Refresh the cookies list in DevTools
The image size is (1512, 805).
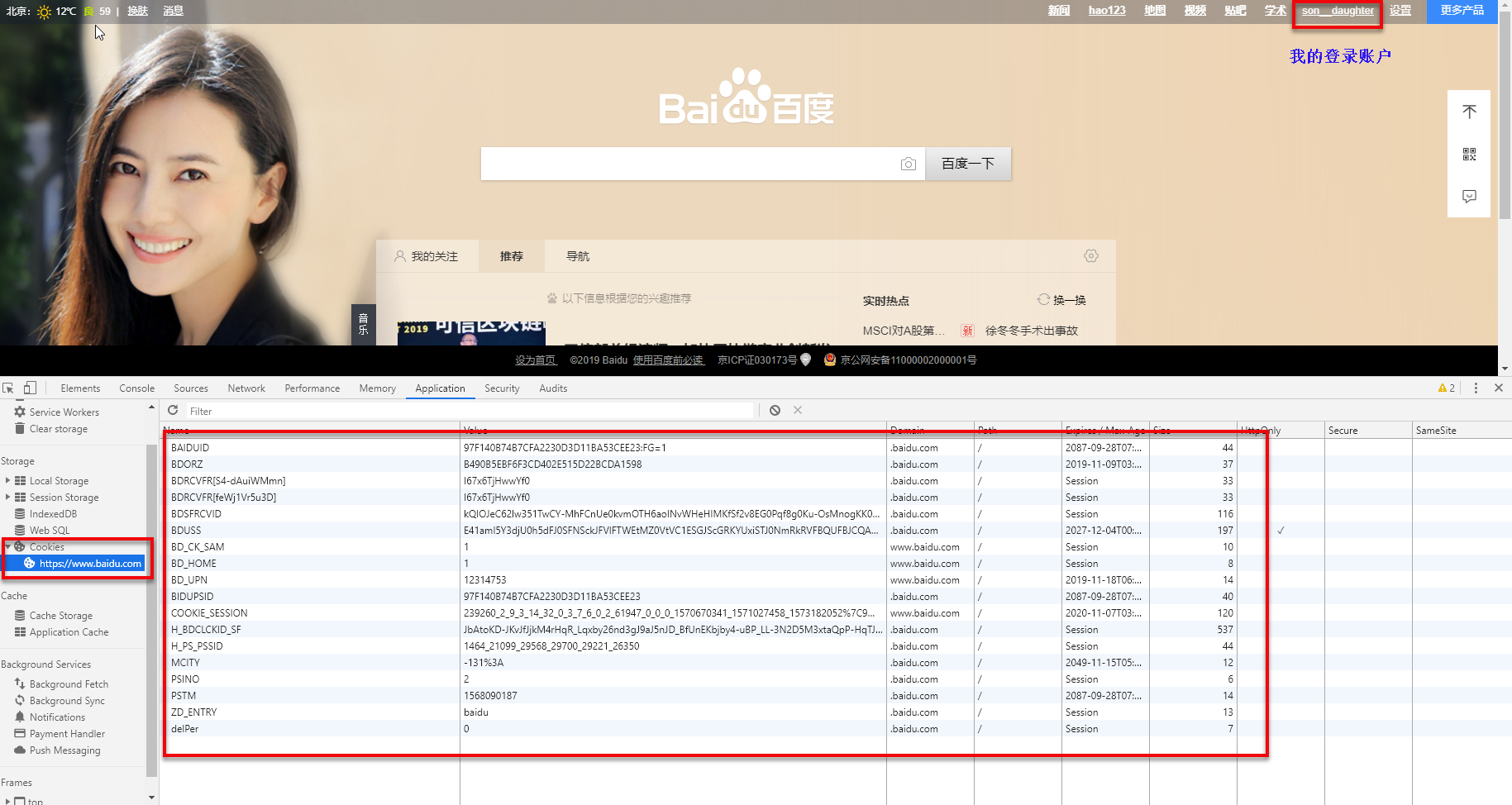coord(173,410)
